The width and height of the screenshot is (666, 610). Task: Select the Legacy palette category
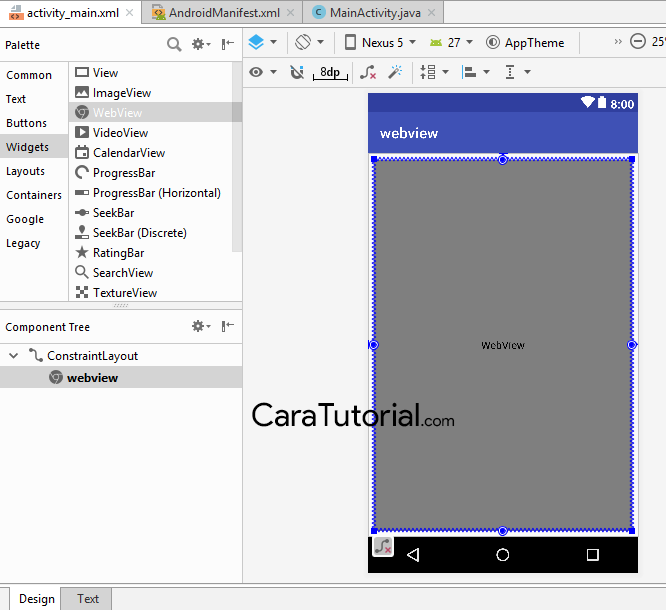(34, 243)
